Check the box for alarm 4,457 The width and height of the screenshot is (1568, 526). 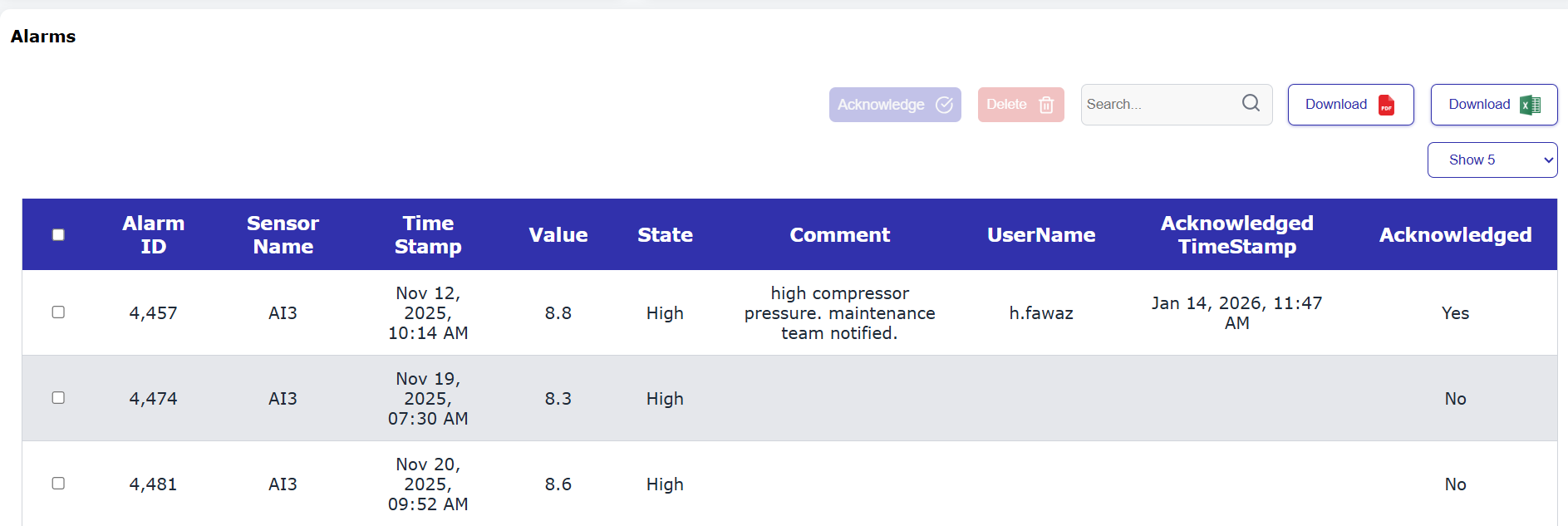pyautogui.click(x=58, y=312)
